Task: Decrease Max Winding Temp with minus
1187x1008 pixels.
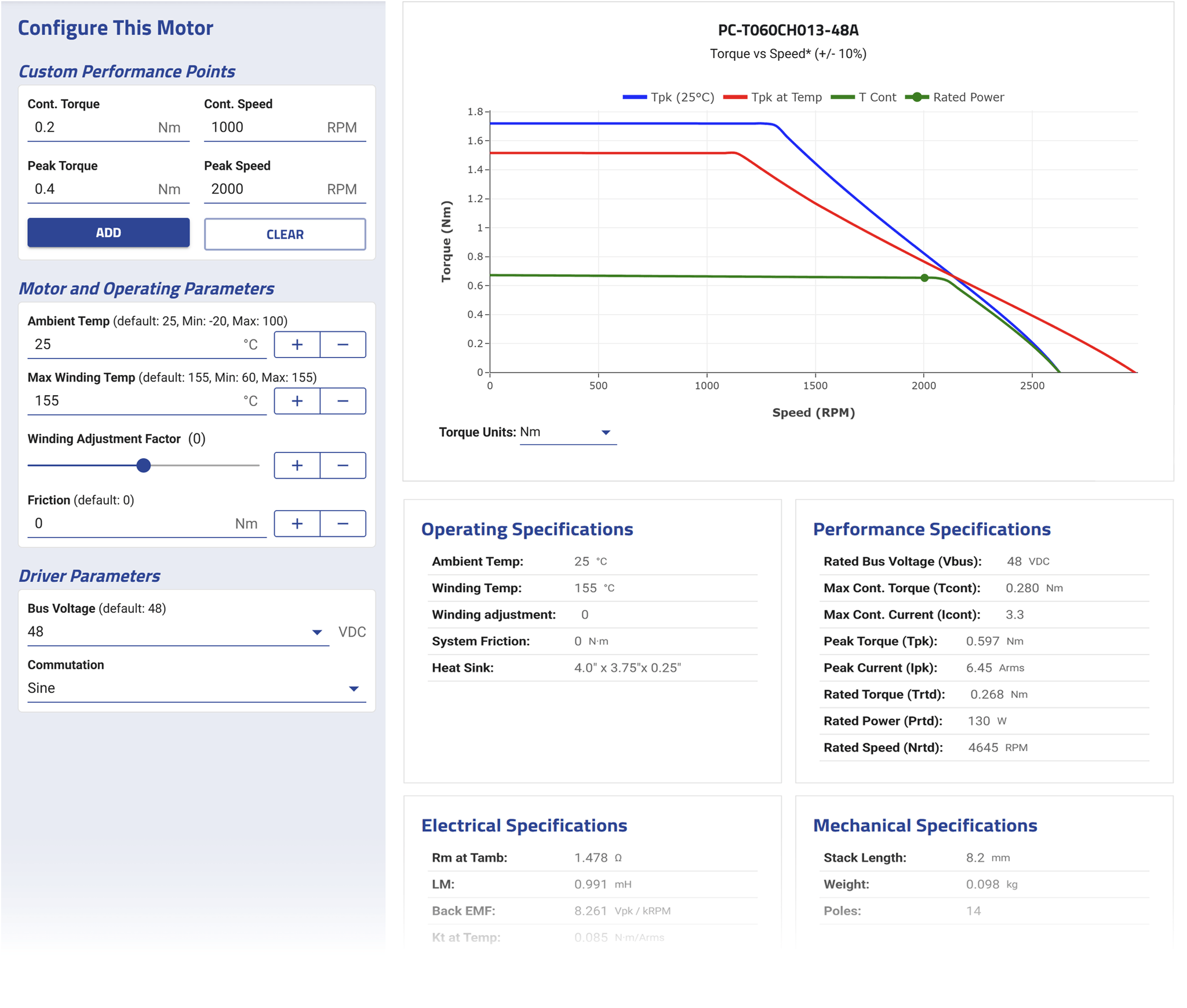Action: click(x=343, y=401)
